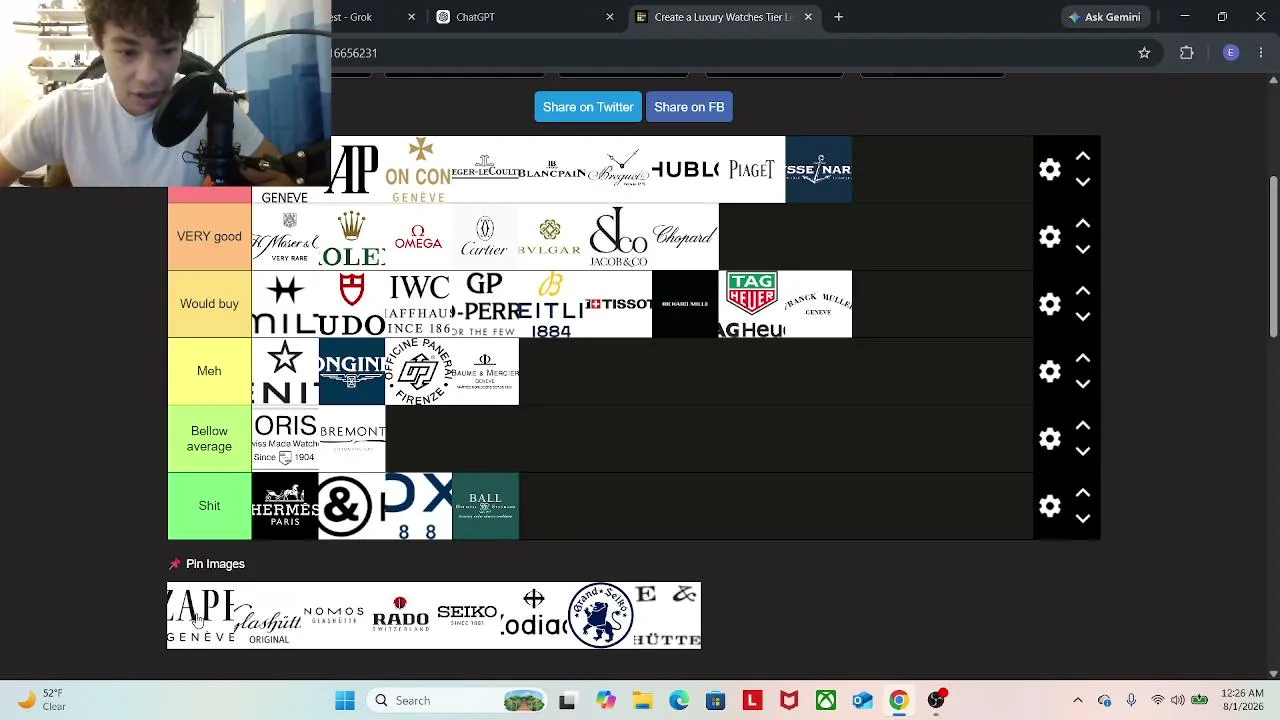
Task: Open Microsoft Edge from the taskbar
Action: coord(679,700)
